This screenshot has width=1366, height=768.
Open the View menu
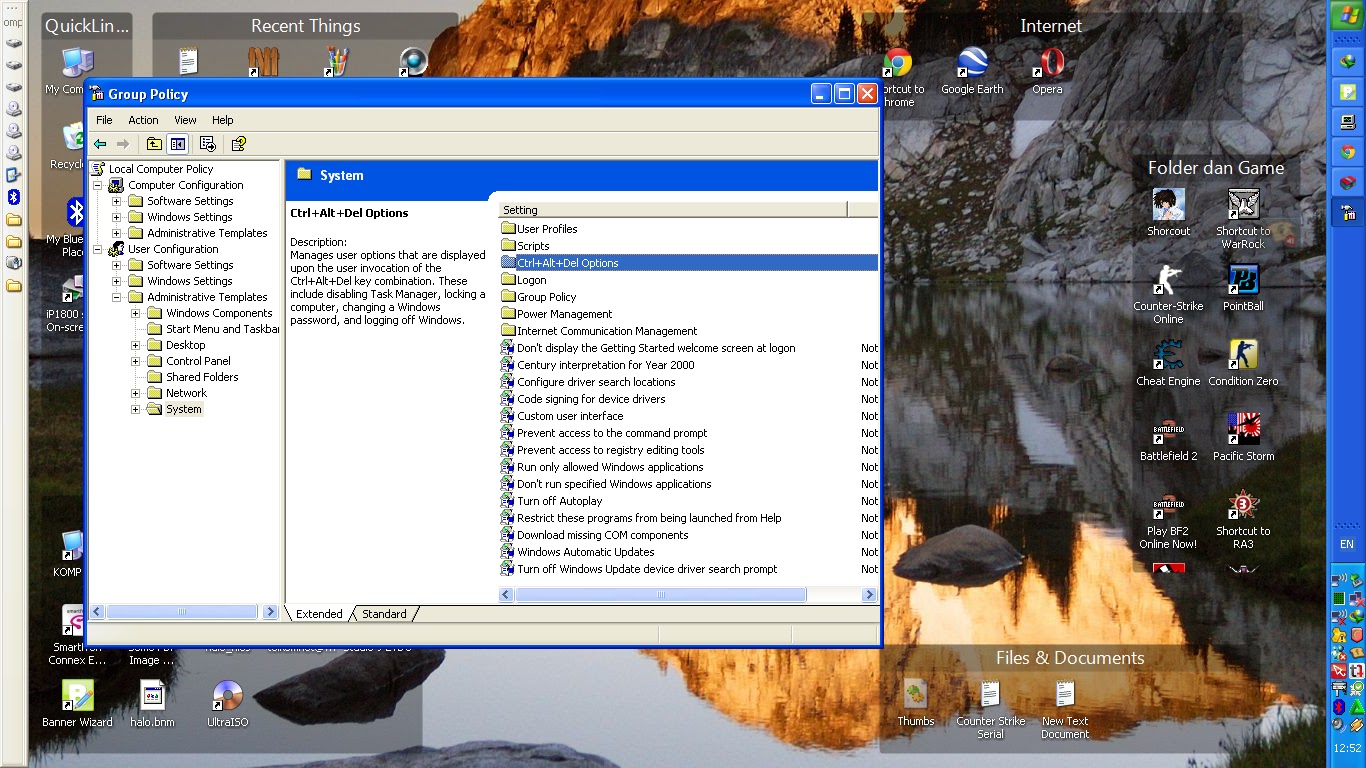coord(185,120)
